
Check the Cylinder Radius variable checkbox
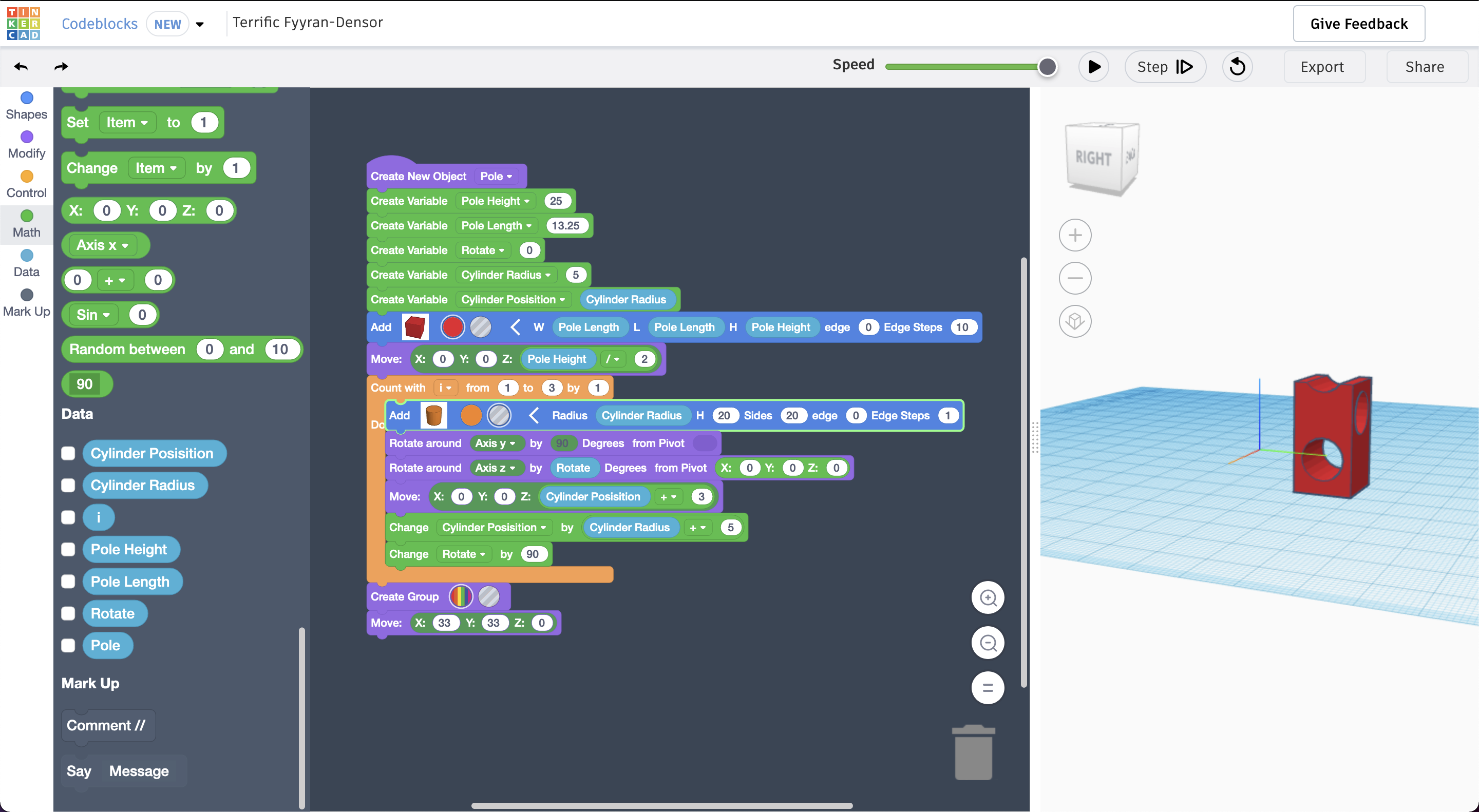pos(68,486)
